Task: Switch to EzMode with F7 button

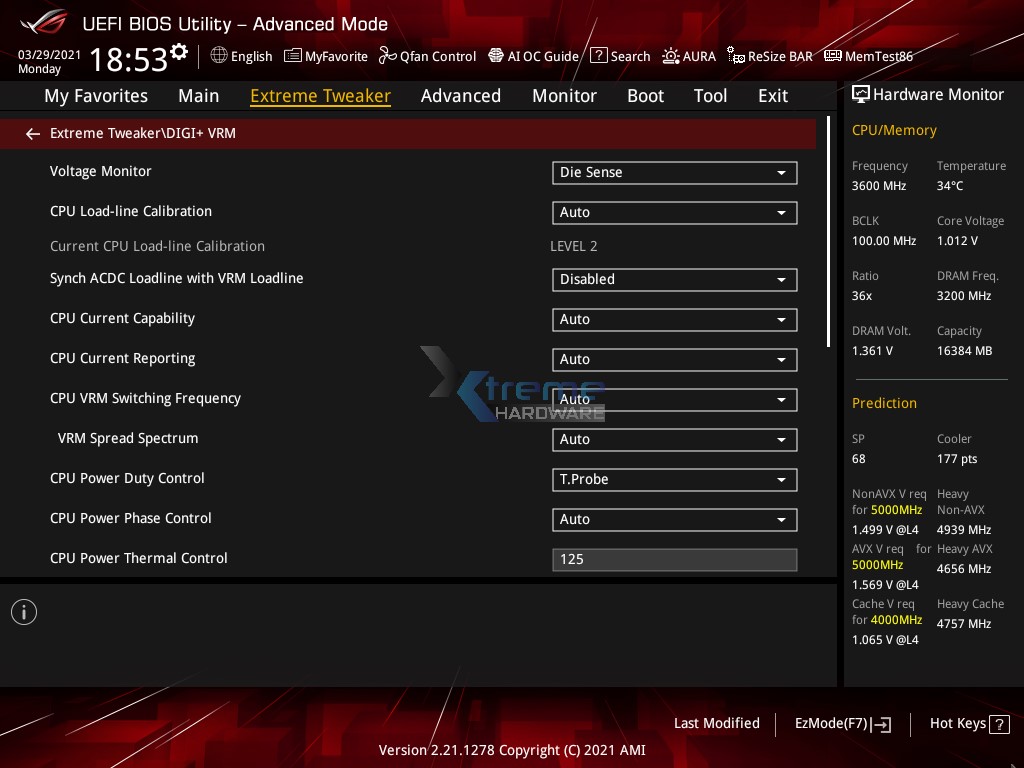Action: coord(842,723)
